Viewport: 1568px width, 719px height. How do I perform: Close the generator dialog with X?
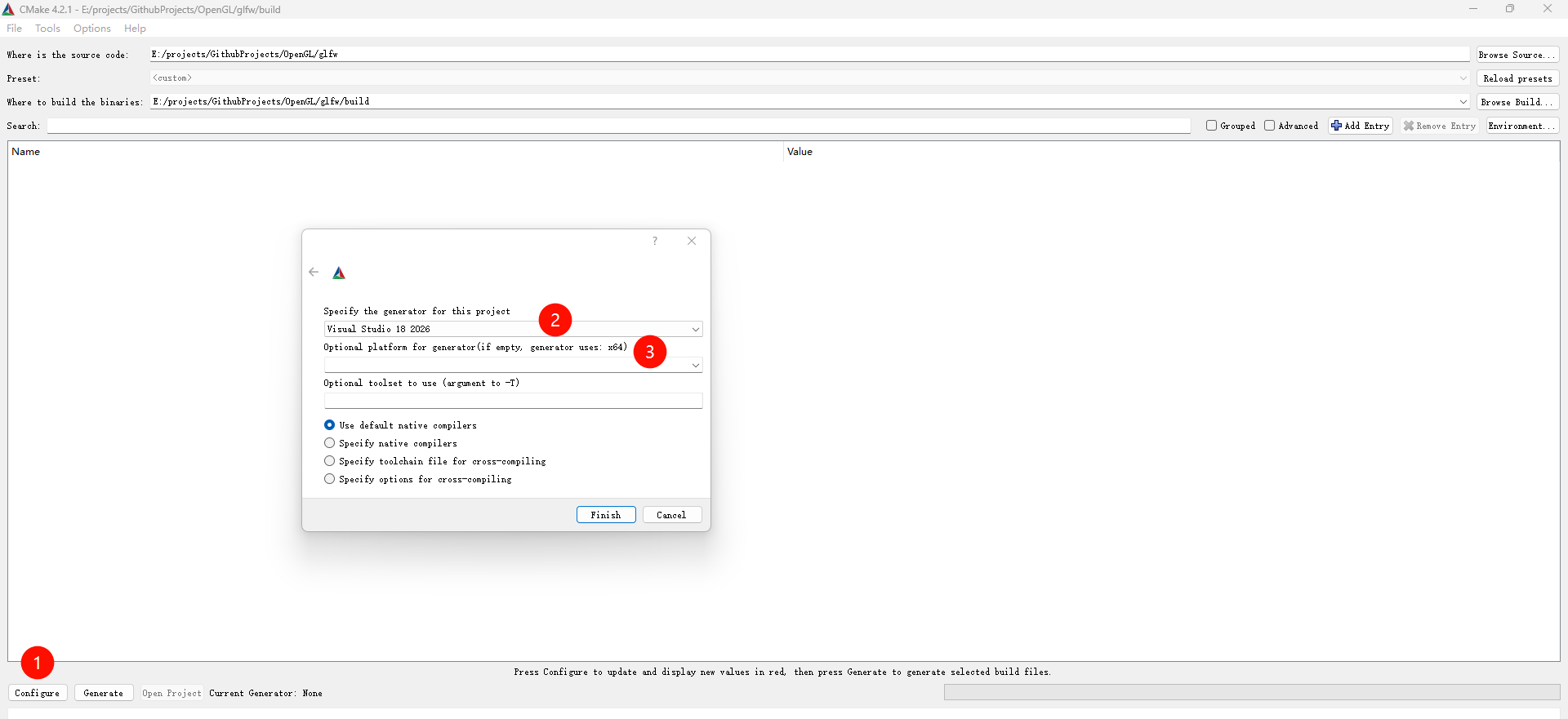pyautogui.click(x=692, y=241)
